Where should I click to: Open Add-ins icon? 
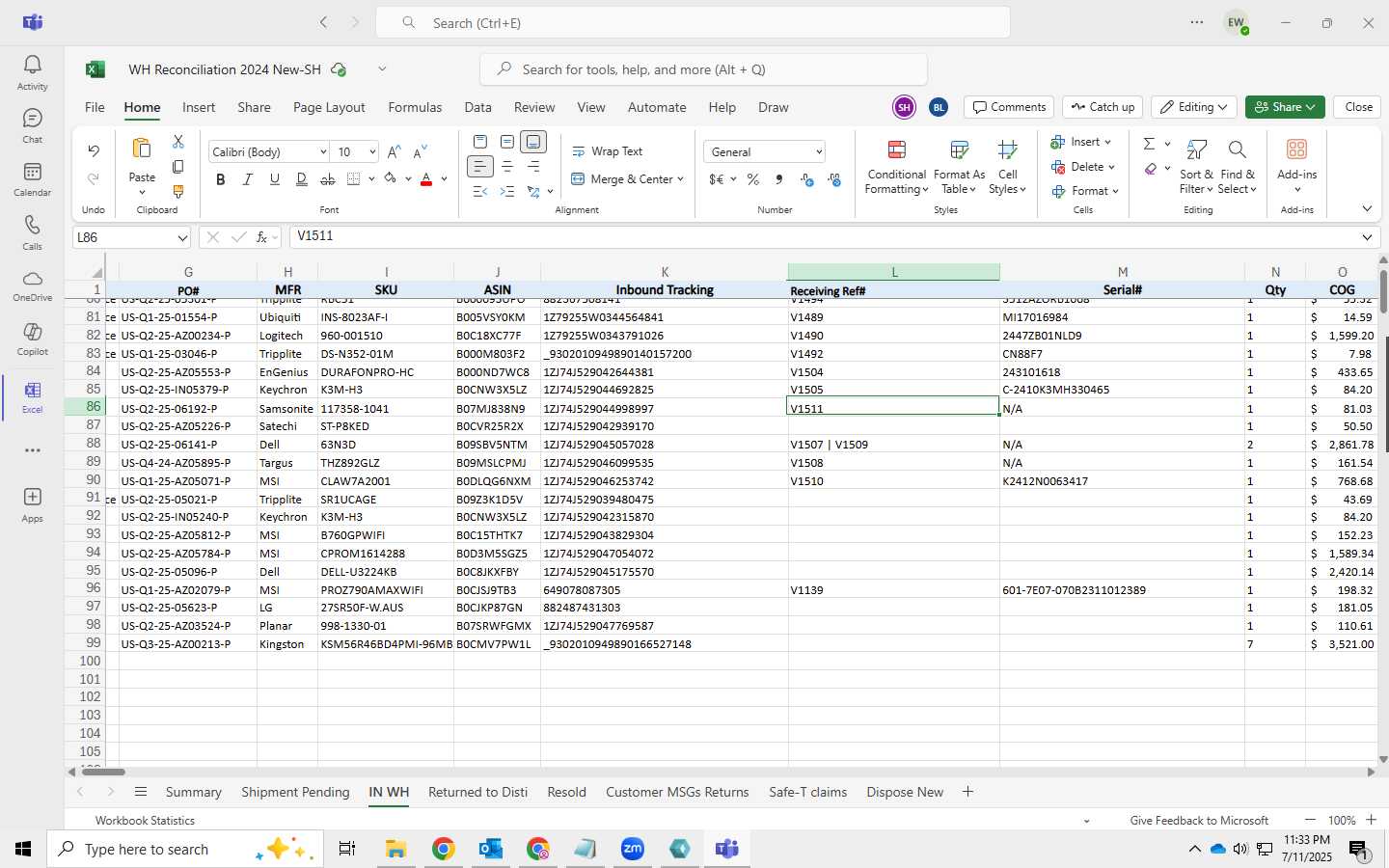[x=1296, y=164]
